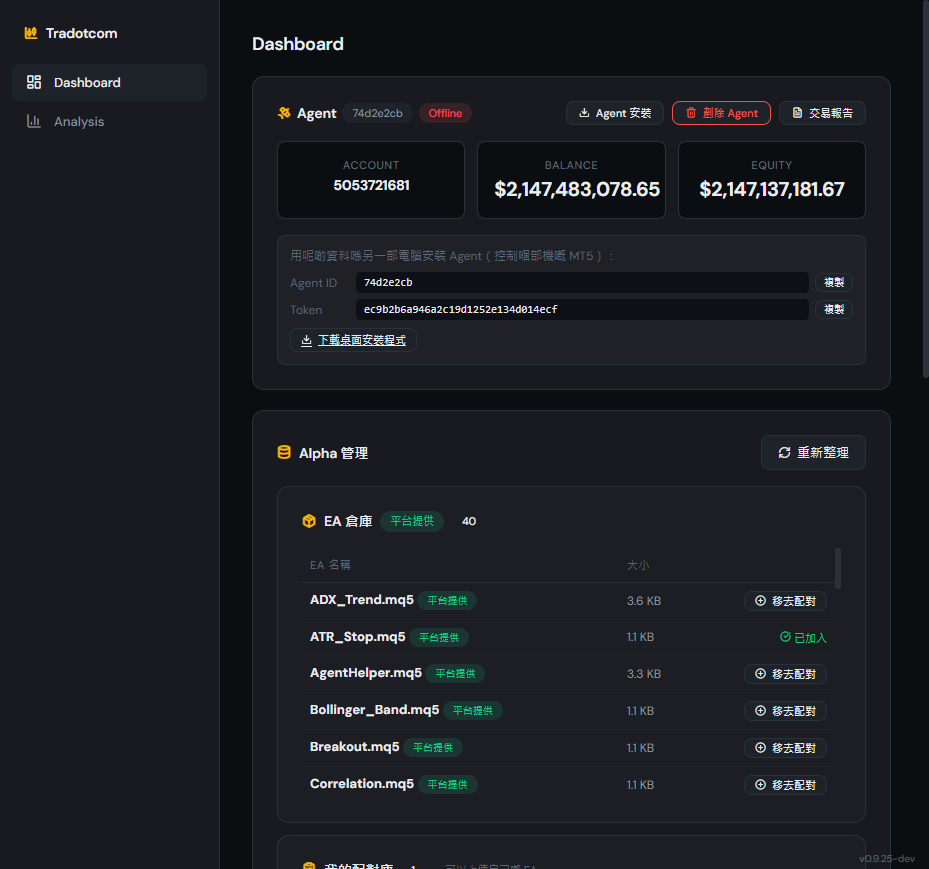
Task: Open the Dashboard sidebar item
Action: (110, 82)
